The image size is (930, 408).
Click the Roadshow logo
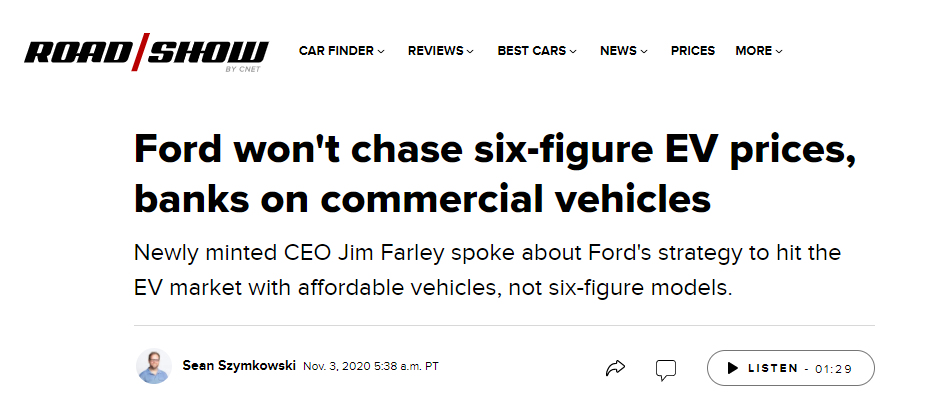[x=146, y=52]
